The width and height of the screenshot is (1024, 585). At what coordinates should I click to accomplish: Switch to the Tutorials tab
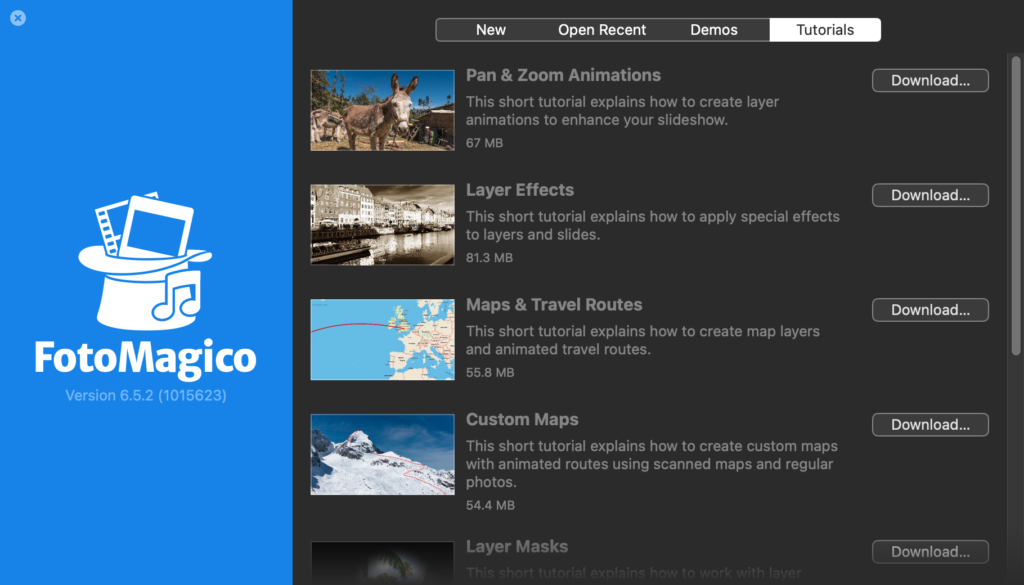point(825,29)
